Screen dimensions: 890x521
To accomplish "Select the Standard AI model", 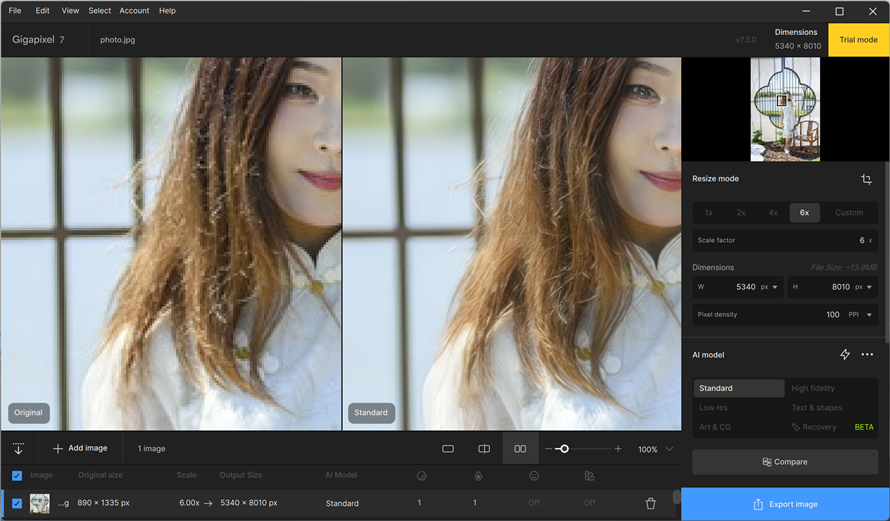I will (738, 388).
